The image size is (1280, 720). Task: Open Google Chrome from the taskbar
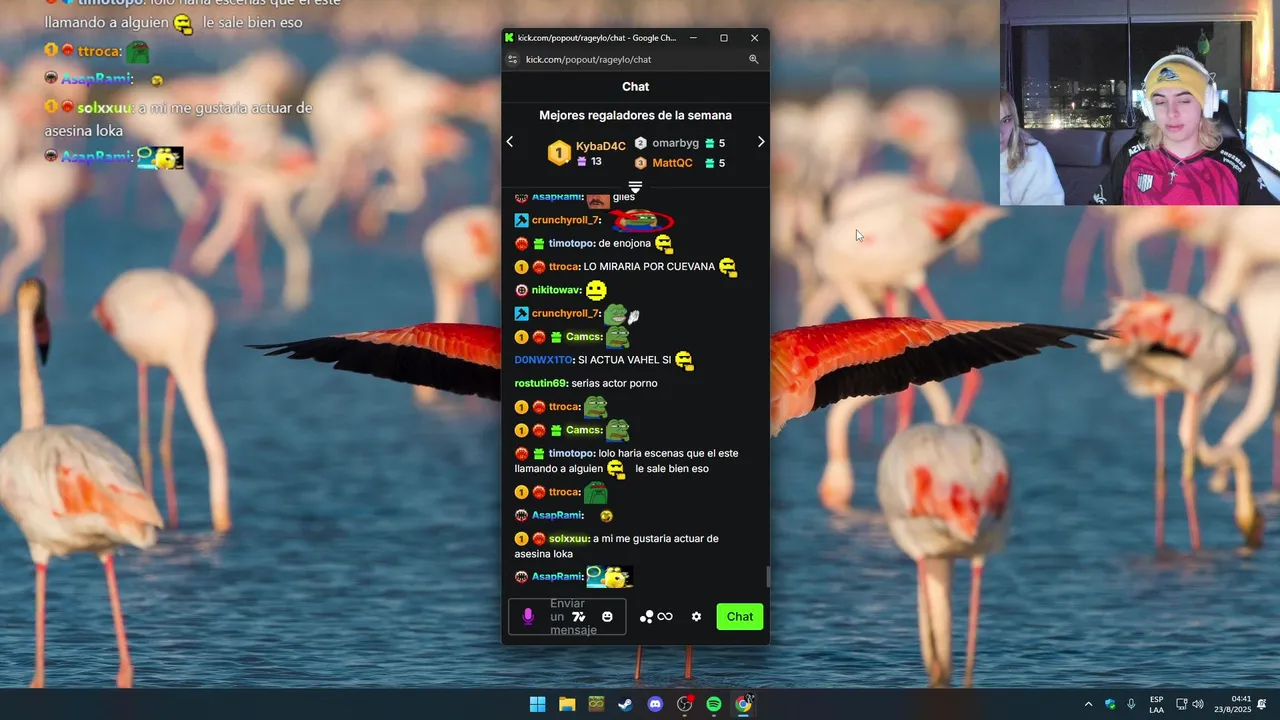tap(743, 704)
